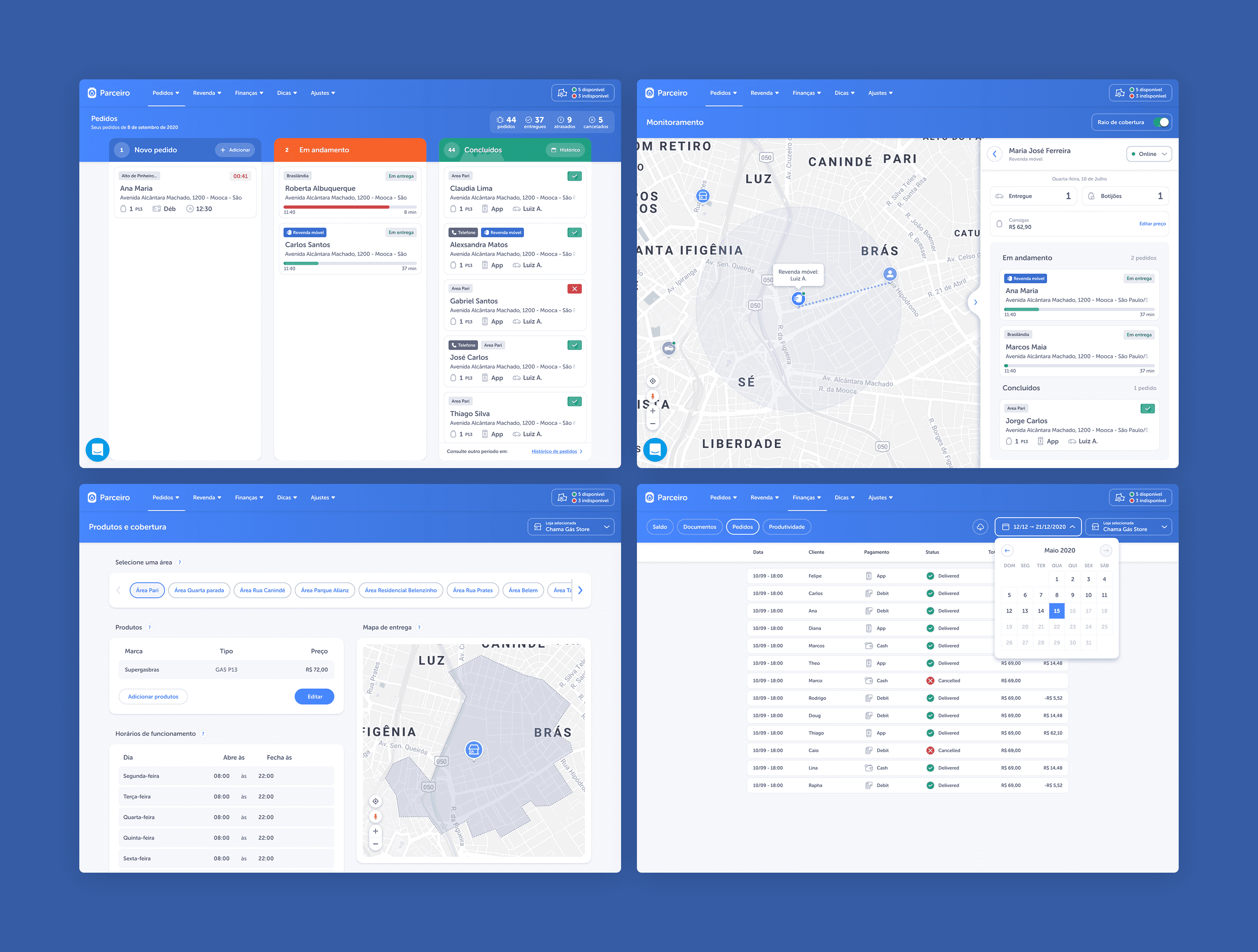Open the Loja selecionada dropdown in Produtos e cobertura
1258x952 pixels.
[x=570, y=527]
